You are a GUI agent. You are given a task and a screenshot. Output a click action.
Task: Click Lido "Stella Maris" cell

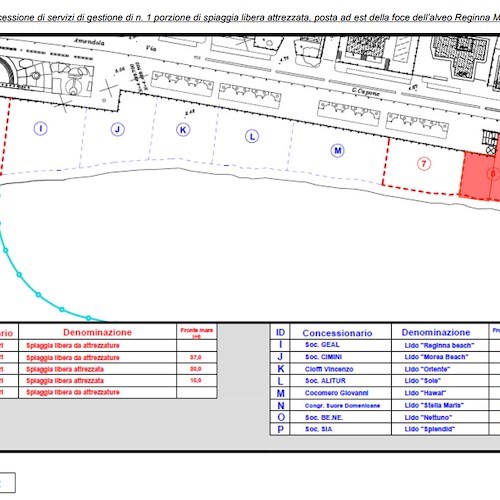[x=434, y=405]
